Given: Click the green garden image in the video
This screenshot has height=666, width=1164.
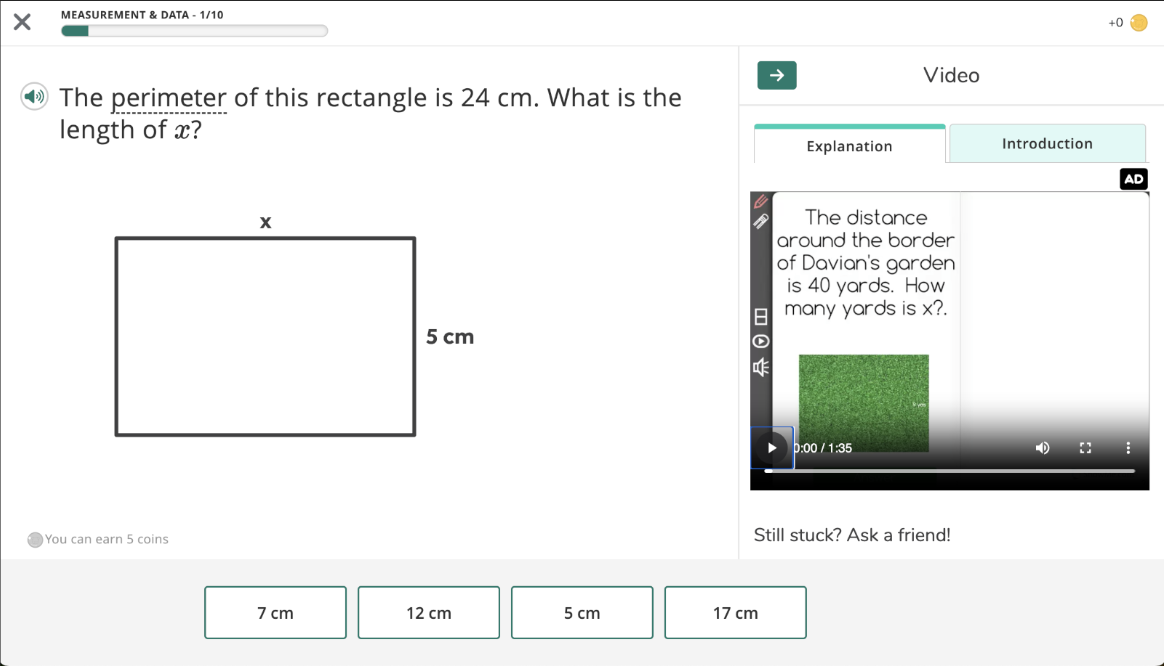Looking at the screenshot, I should pos(863,402).
